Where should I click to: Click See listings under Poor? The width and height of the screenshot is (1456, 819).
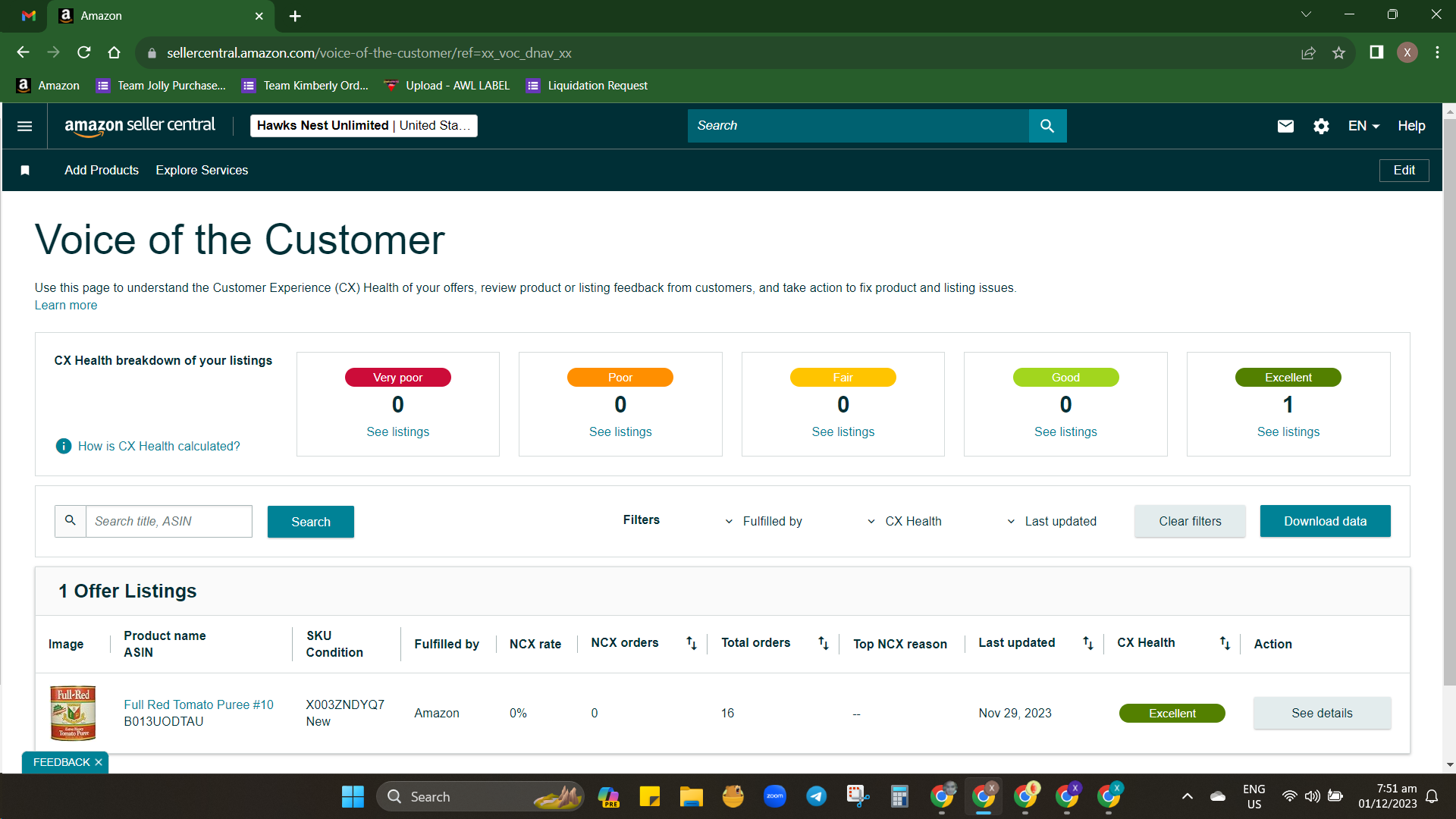pos(620,431)
